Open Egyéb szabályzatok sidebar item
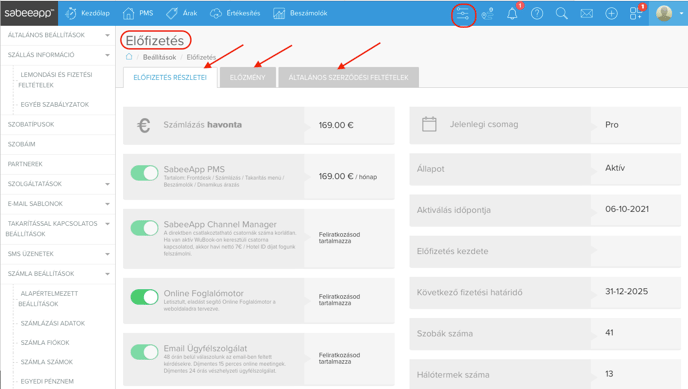 pyautogui.click(x=55, y=104)
